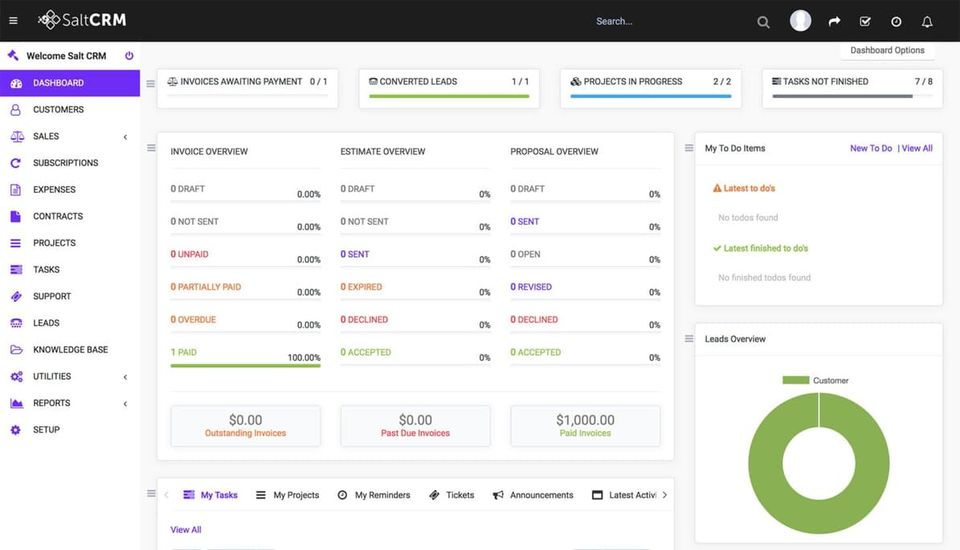960x550 pixels.
Task: Click the Invoices Awaiting Payment card
Action: (x=247, y=89)
